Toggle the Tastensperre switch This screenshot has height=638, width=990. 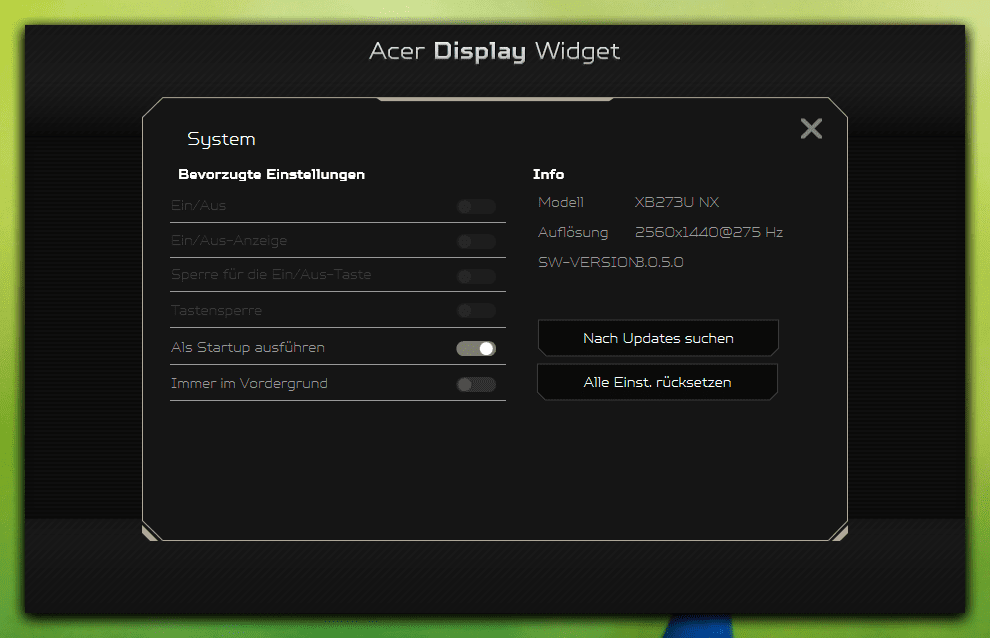(x=476, y=311)
